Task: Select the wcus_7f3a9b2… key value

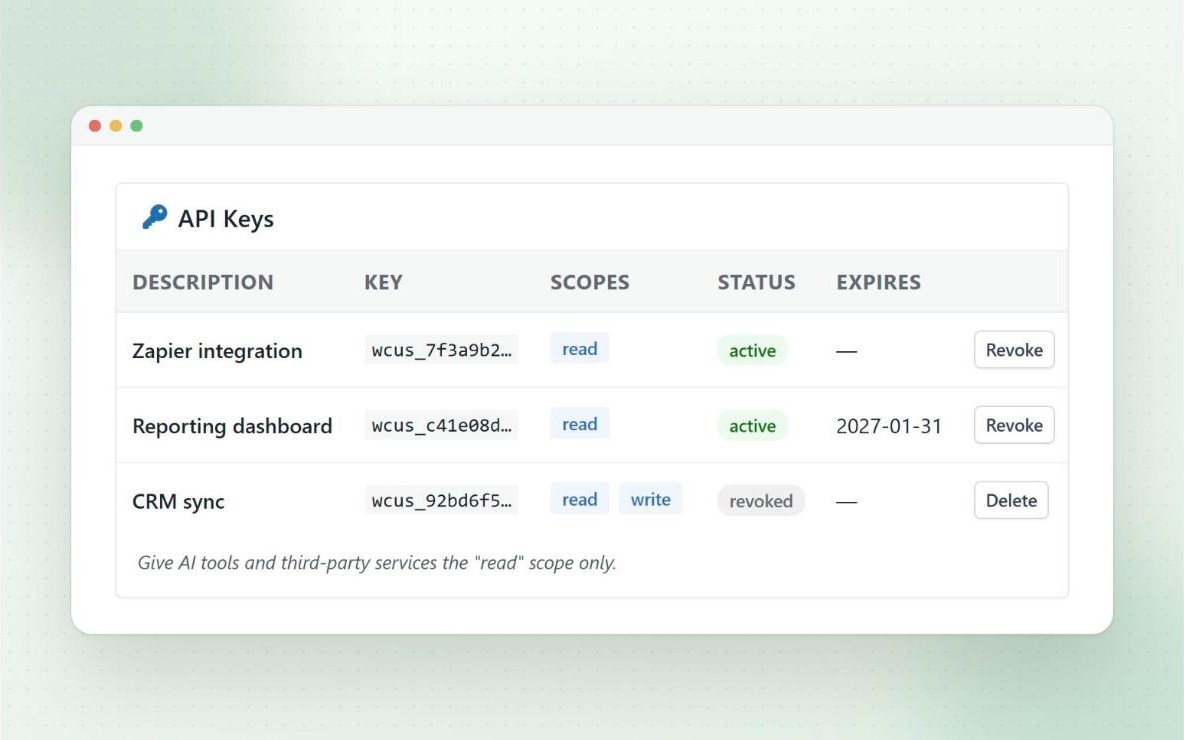Action: 441,350
